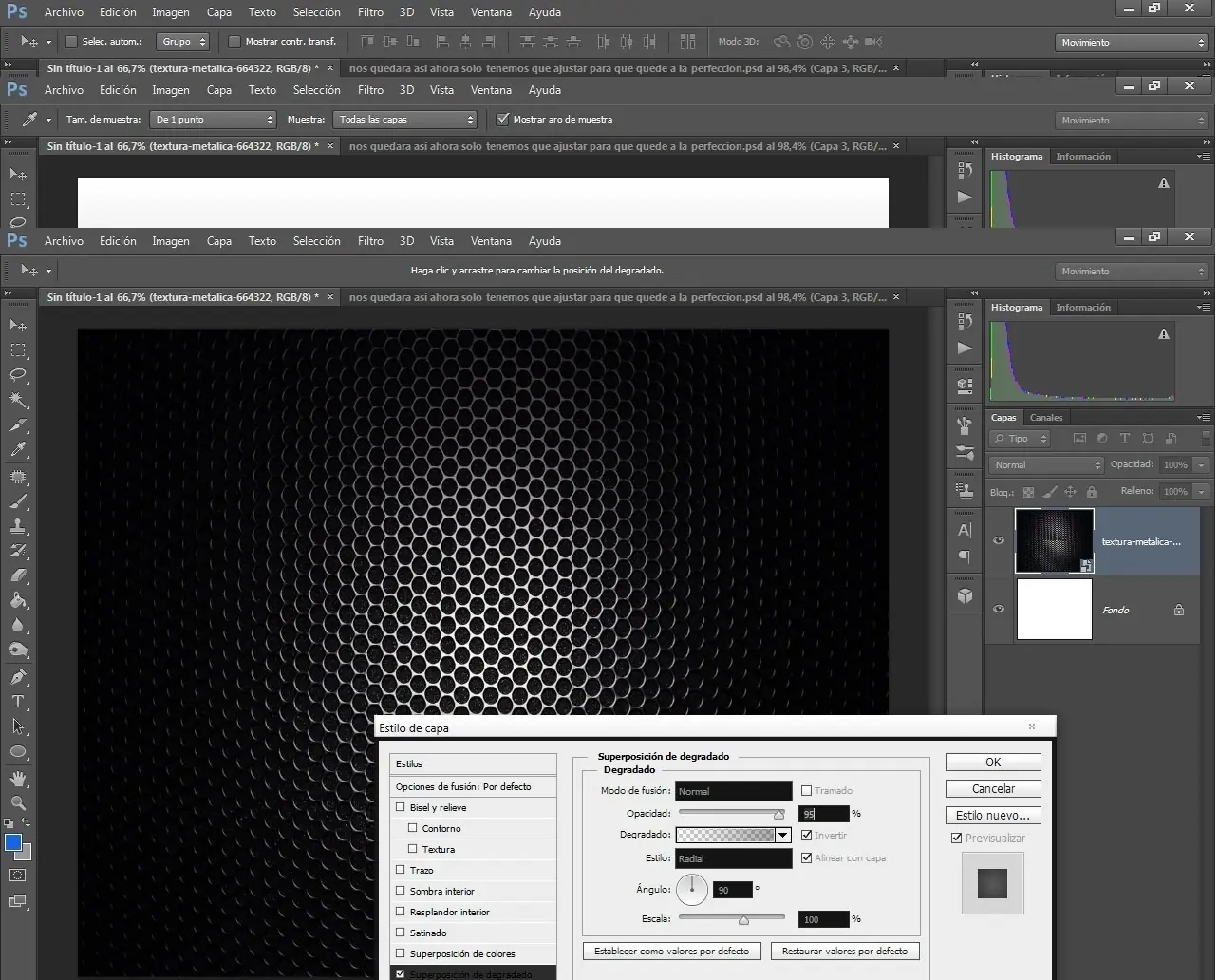Open the Clone Source collapsed panel icon
Screen dimensions: 1219x980
point(965,491)
